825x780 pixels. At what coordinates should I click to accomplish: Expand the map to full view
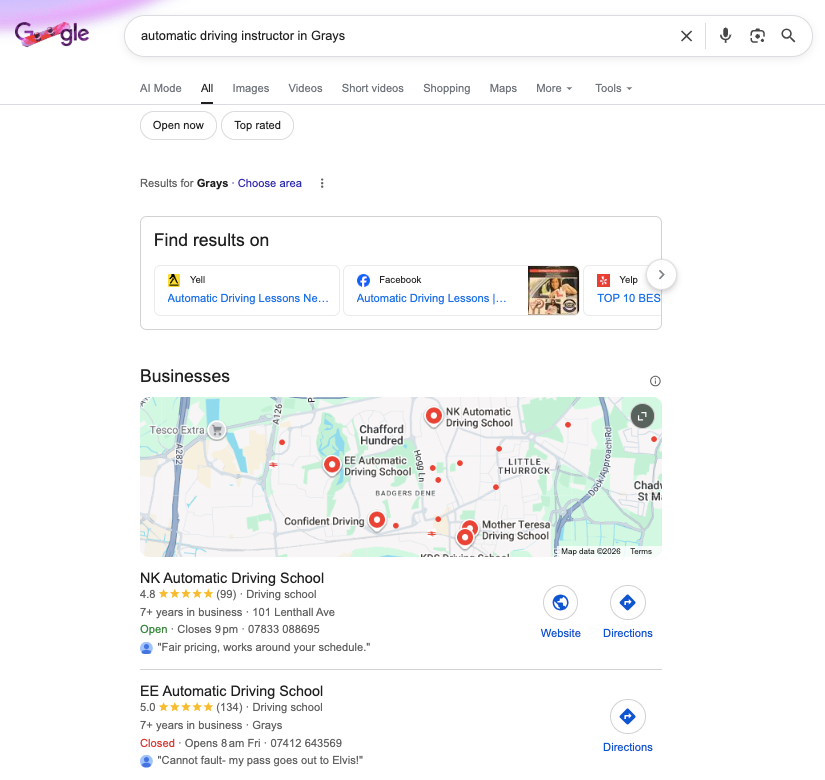coord(642,416)
